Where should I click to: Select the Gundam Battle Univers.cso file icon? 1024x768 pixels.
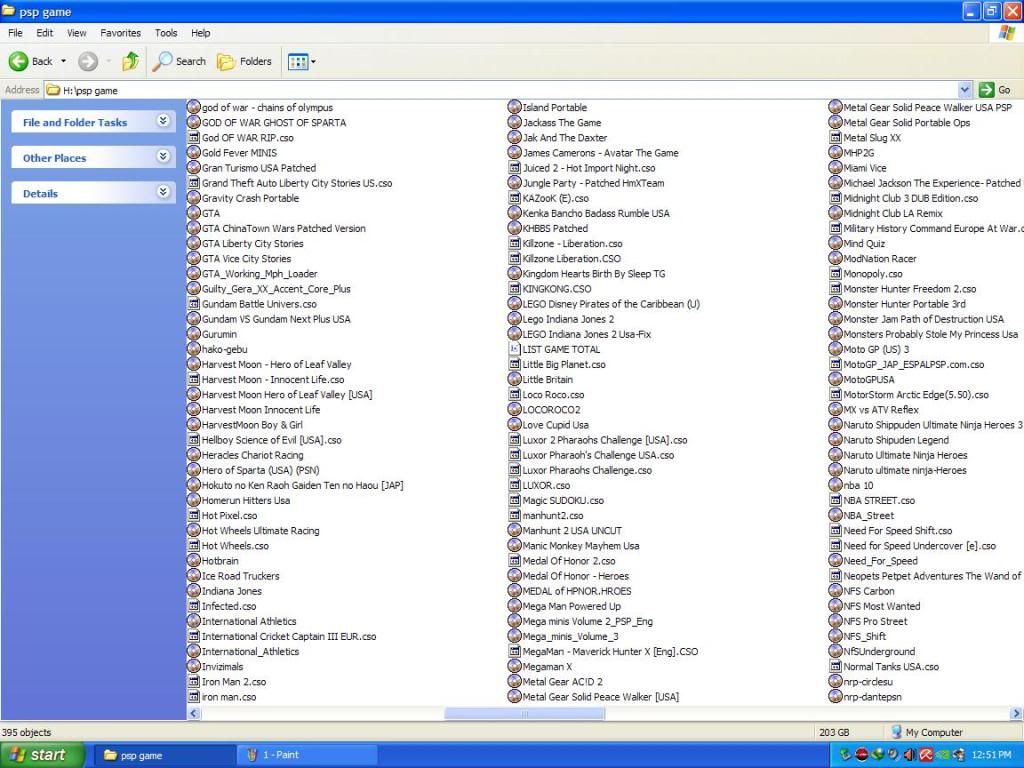click(193, 304)
